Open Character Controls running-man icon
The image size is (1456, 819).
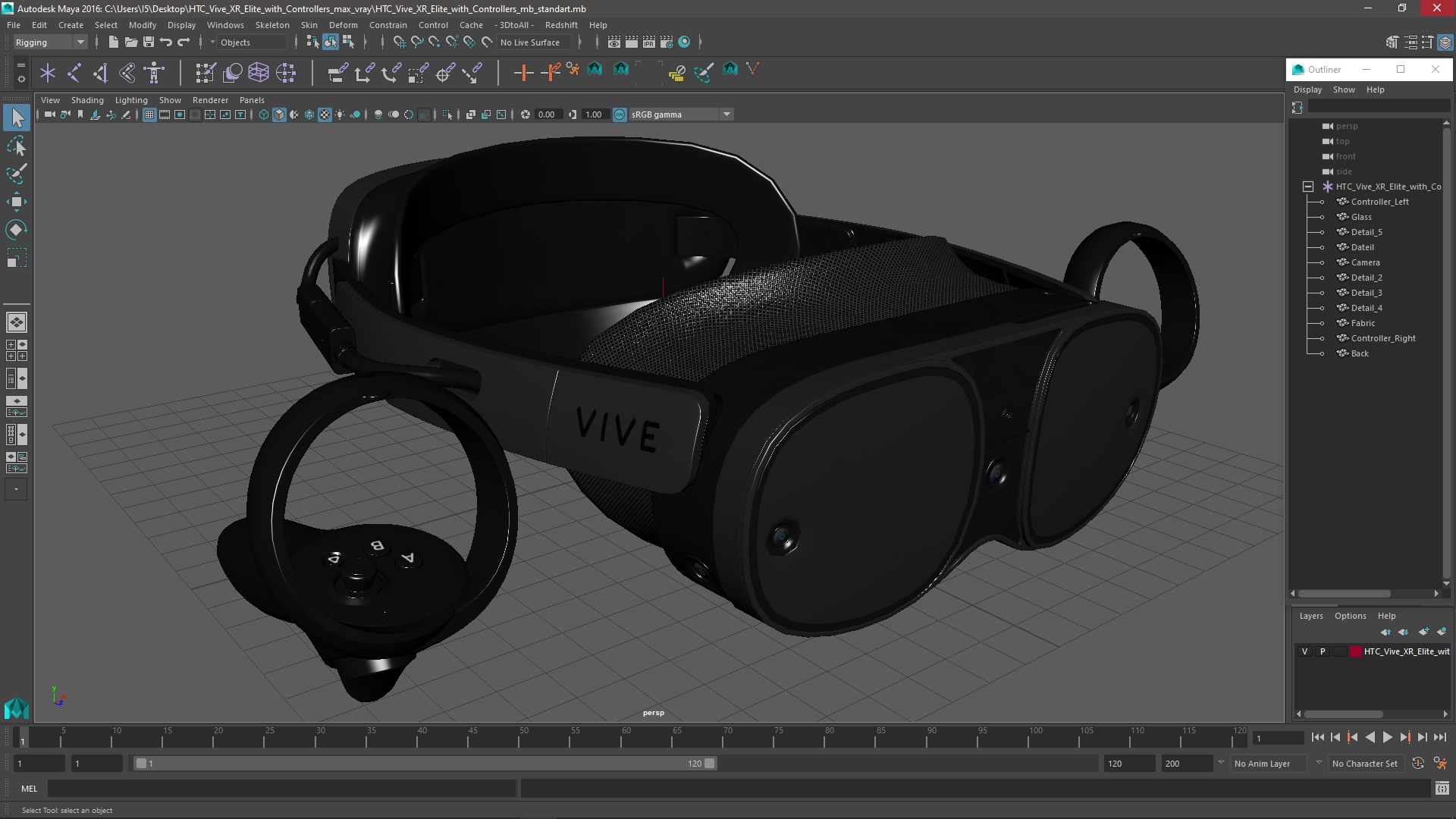point(1440,764)
